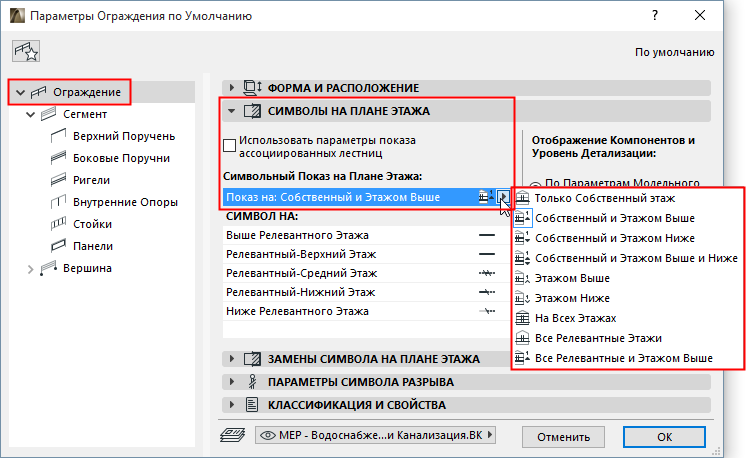Click line symbol for Ниже Релевантного Этажа
This screenshot has height=458, width=746.
tap(487, 311)
